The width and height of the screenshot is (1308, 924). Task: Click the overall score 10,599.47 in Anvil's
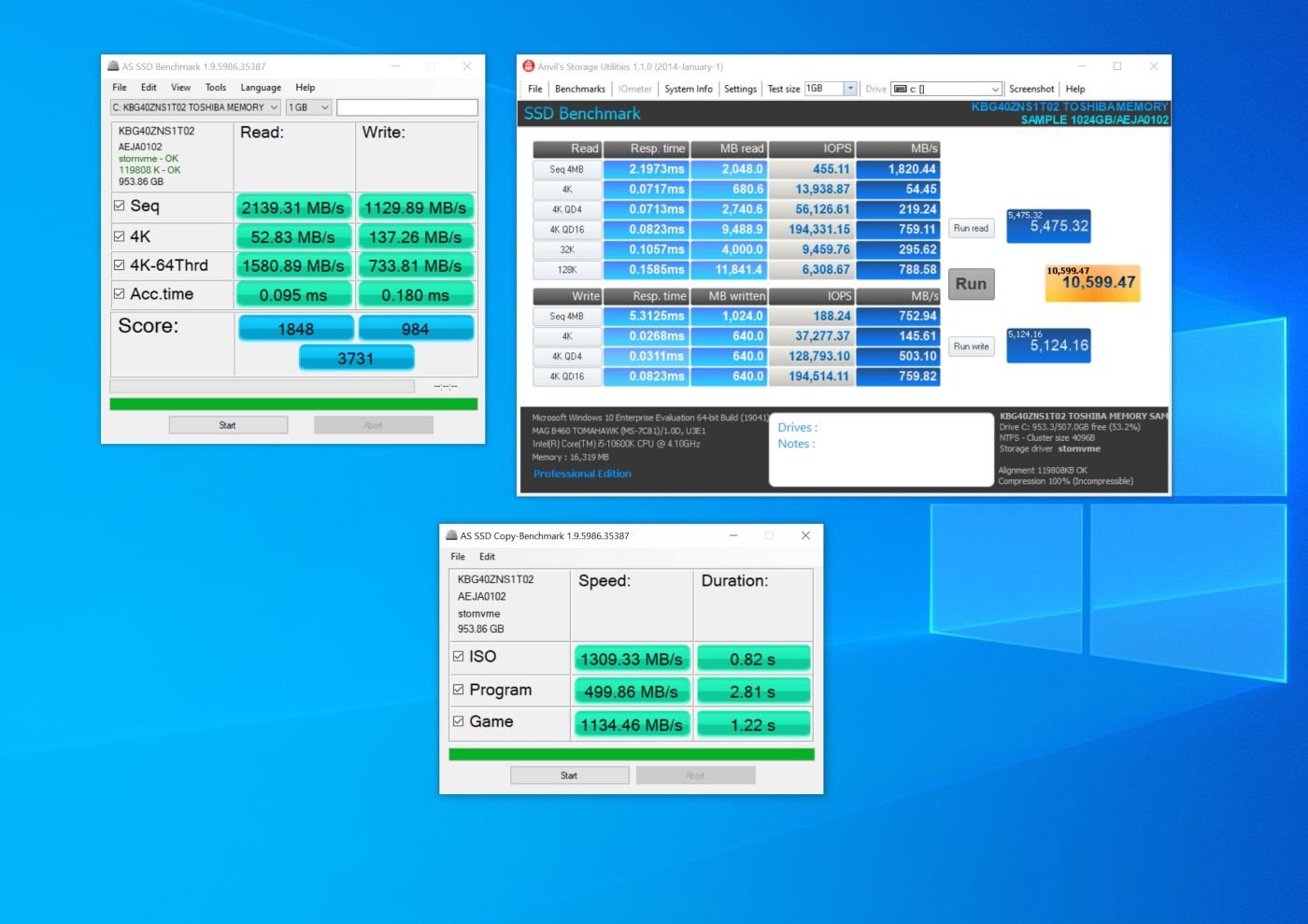coord(1093,282)
